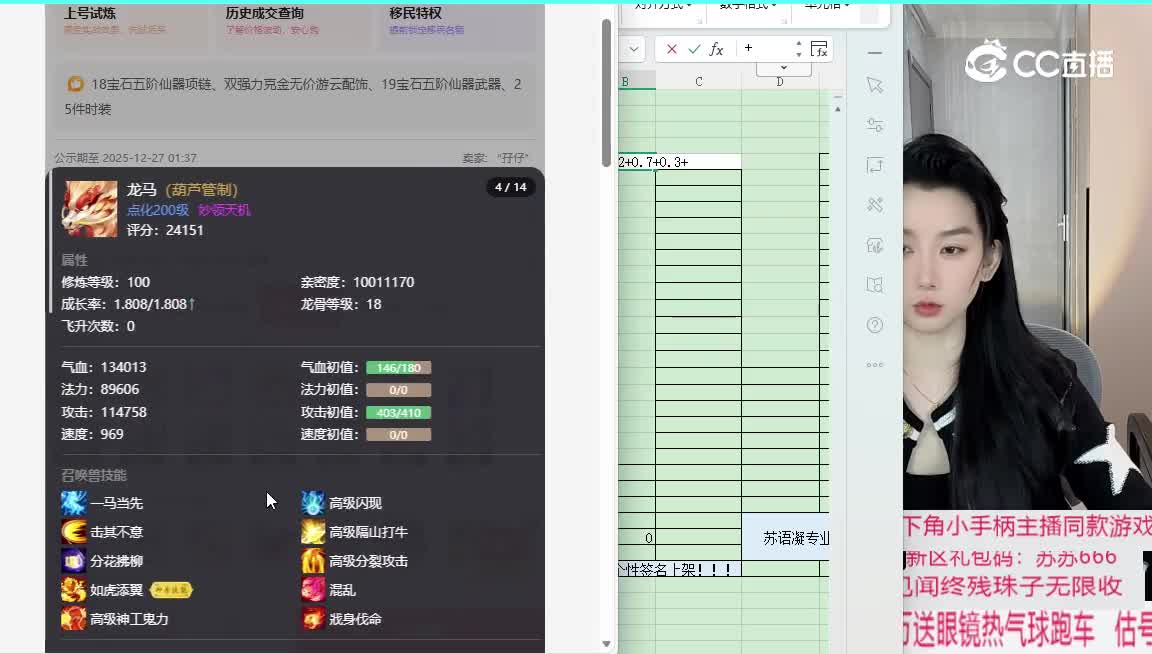Screen dimensions: 1152x654
Task: Click the cell containing 0 in column B
Action: [637, 538]
